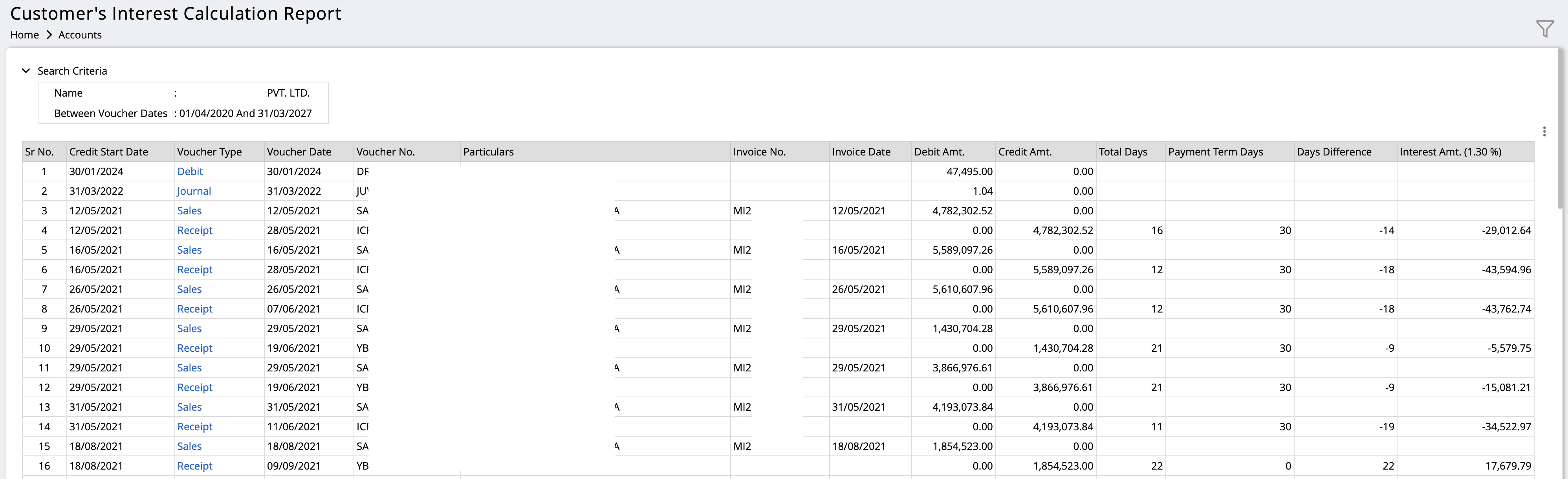Select interest amount -43,762.74 cell
The height and width of the screenshot is (479, 1568).
(x=1465, y=309)
